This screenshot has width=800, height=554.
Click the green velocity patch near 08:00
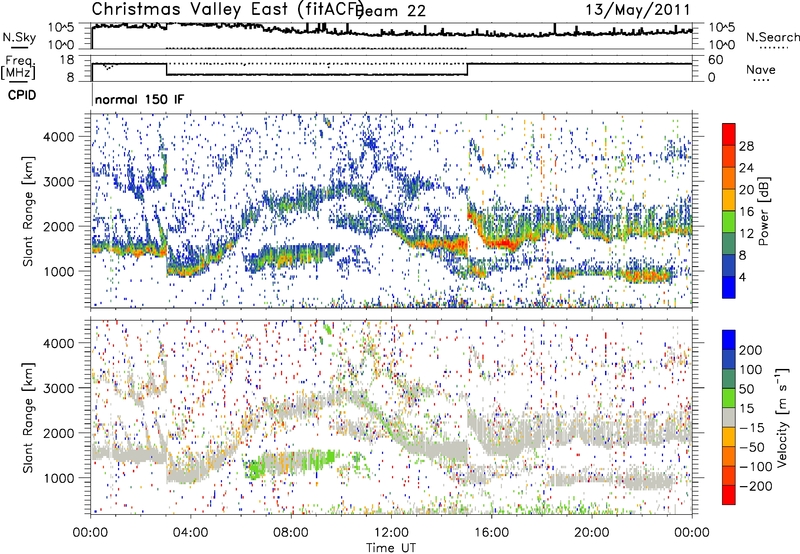291,462
